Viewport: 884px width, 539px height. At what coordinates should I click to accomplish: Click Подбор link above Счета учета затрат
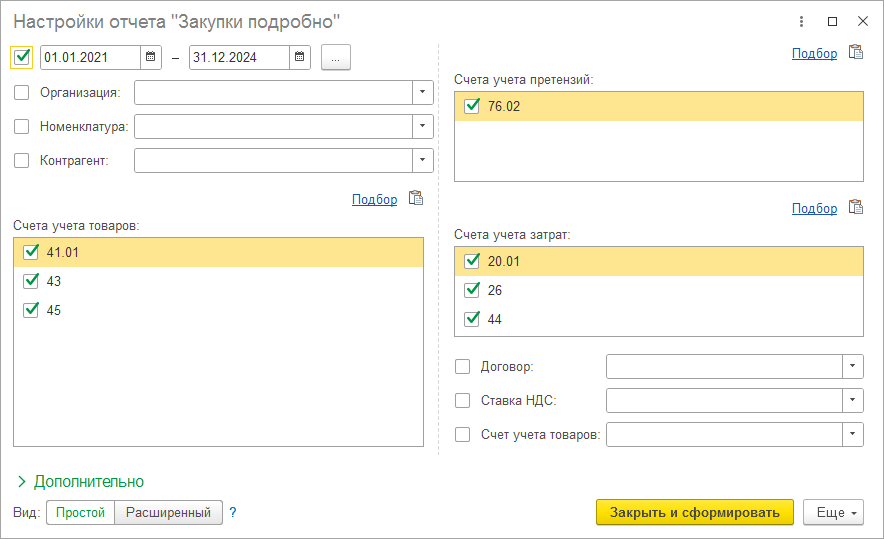click(x=814, y=208)
